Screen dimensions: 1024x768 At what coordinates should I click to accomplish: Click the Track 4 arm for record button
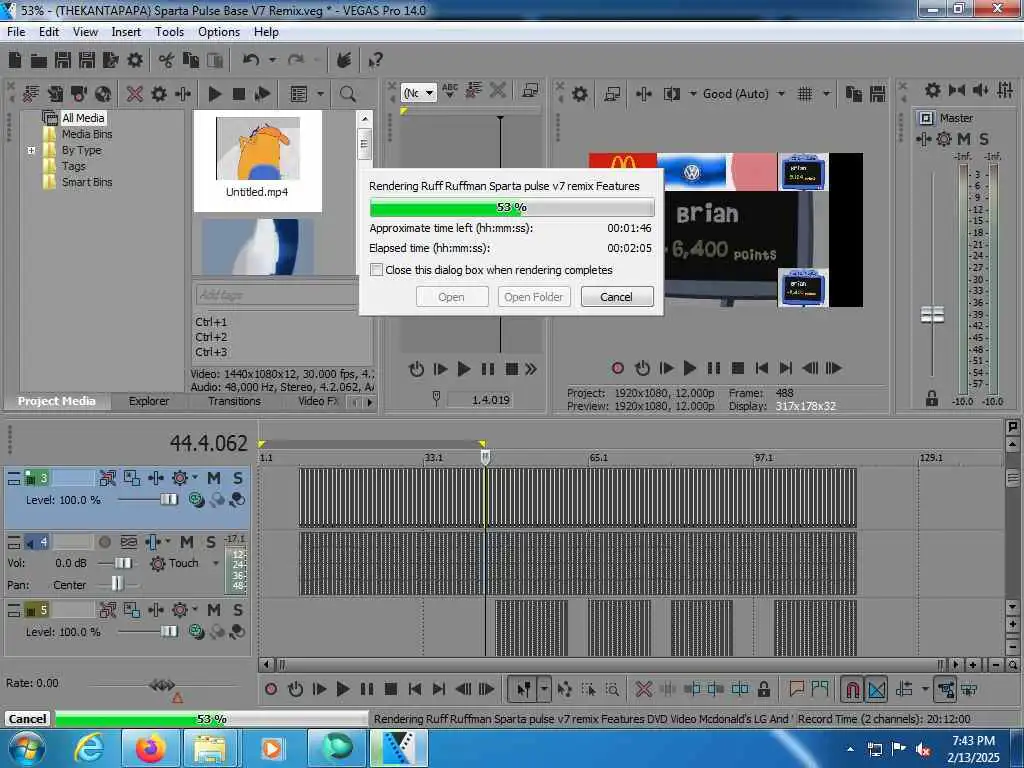[x=104, y=542]
